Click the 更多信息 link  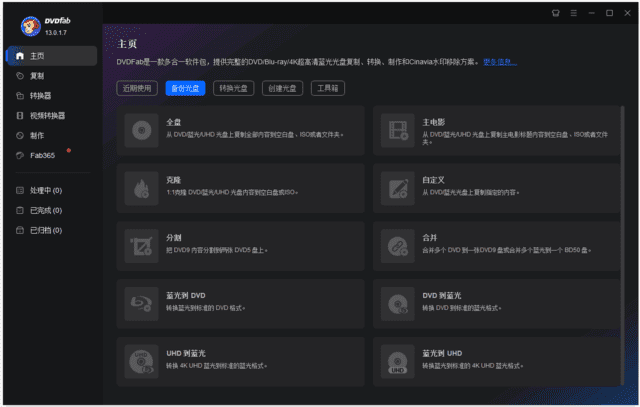(x=499, y=62)
